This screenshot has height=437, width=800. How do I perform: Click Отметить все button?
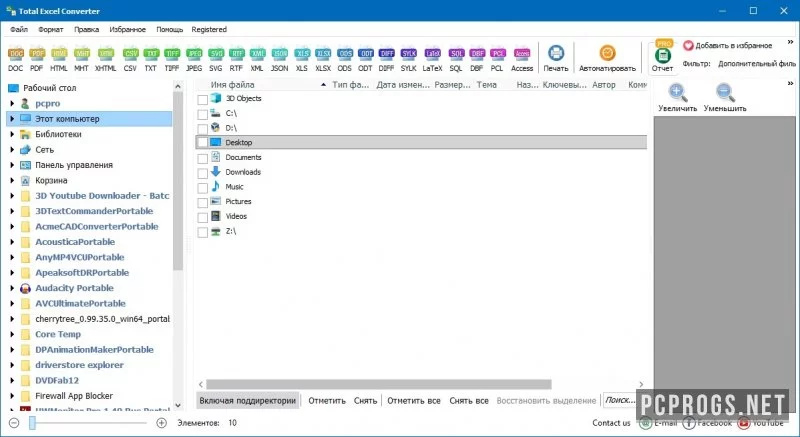[414, 401]
